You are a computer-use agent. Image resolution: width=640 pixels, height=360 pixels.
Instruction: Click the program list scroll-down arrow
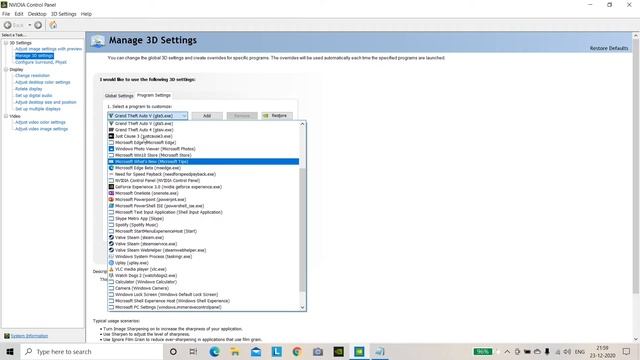[x=302, y=307]
